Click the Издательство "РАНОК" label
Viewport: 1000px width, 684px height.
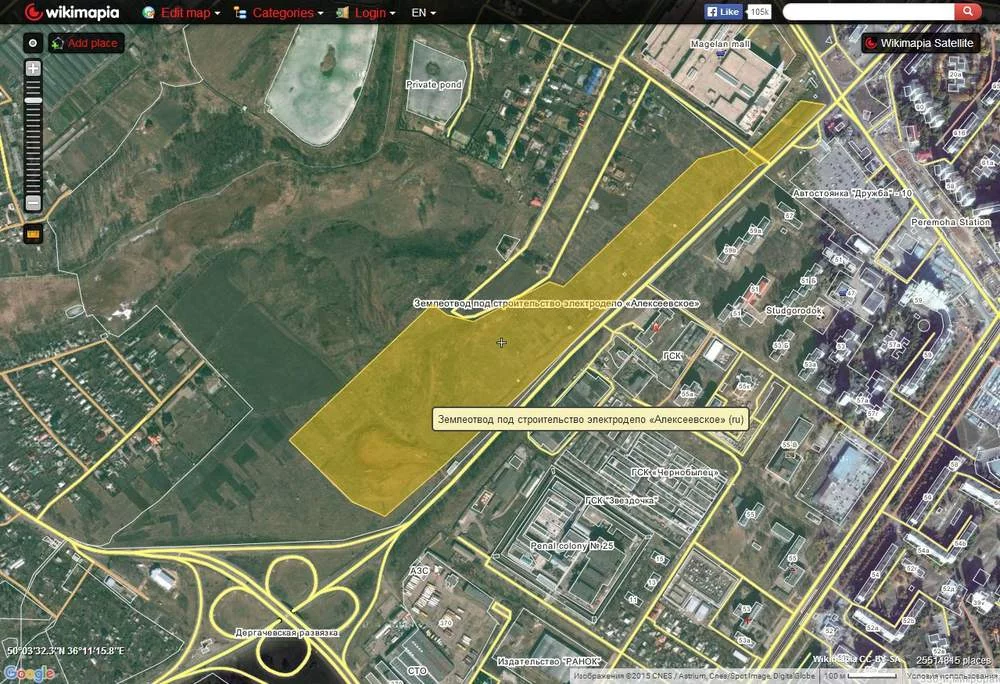(548, 662)
